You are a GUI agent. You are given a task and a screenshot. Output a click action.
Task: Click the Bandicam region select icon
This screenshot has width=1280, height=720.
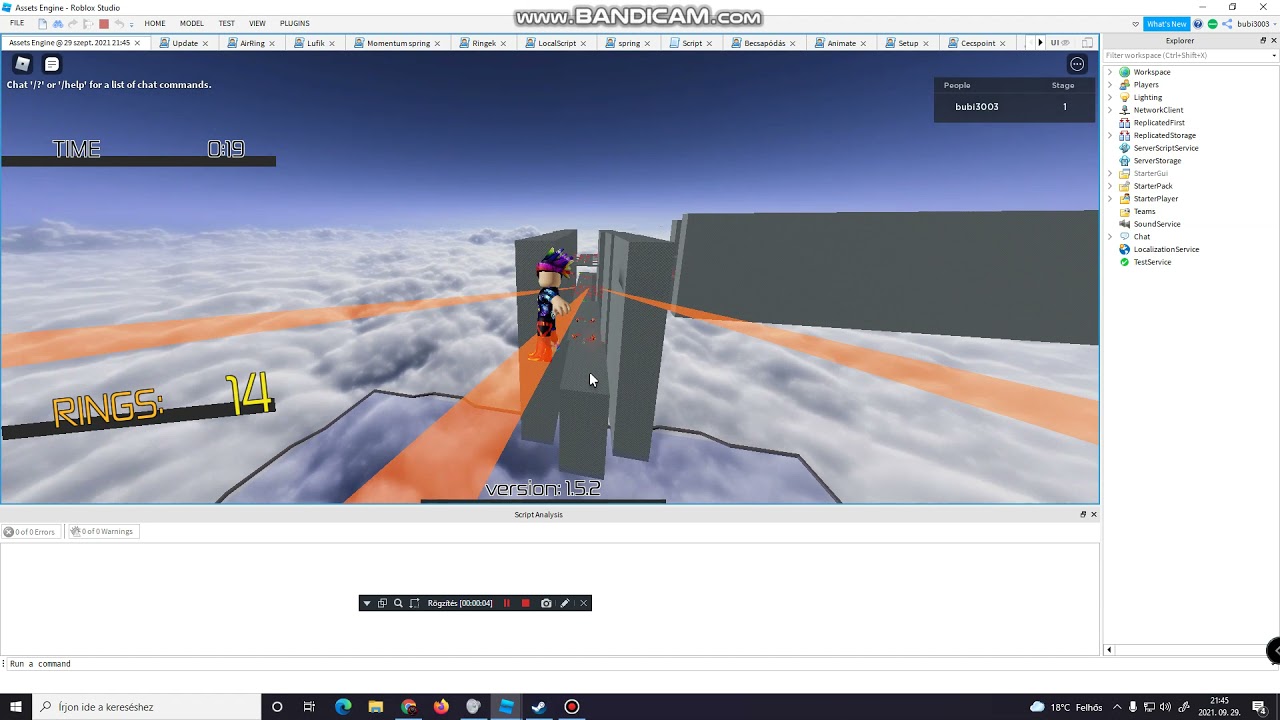414,603
